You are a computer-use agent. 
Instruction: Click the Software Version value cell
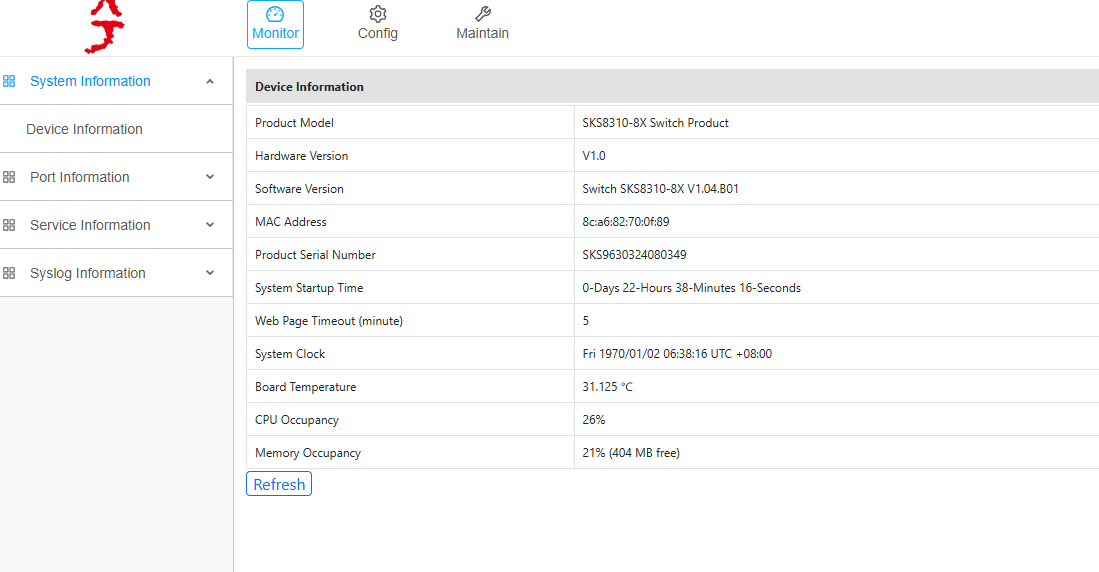click(660, 189)
